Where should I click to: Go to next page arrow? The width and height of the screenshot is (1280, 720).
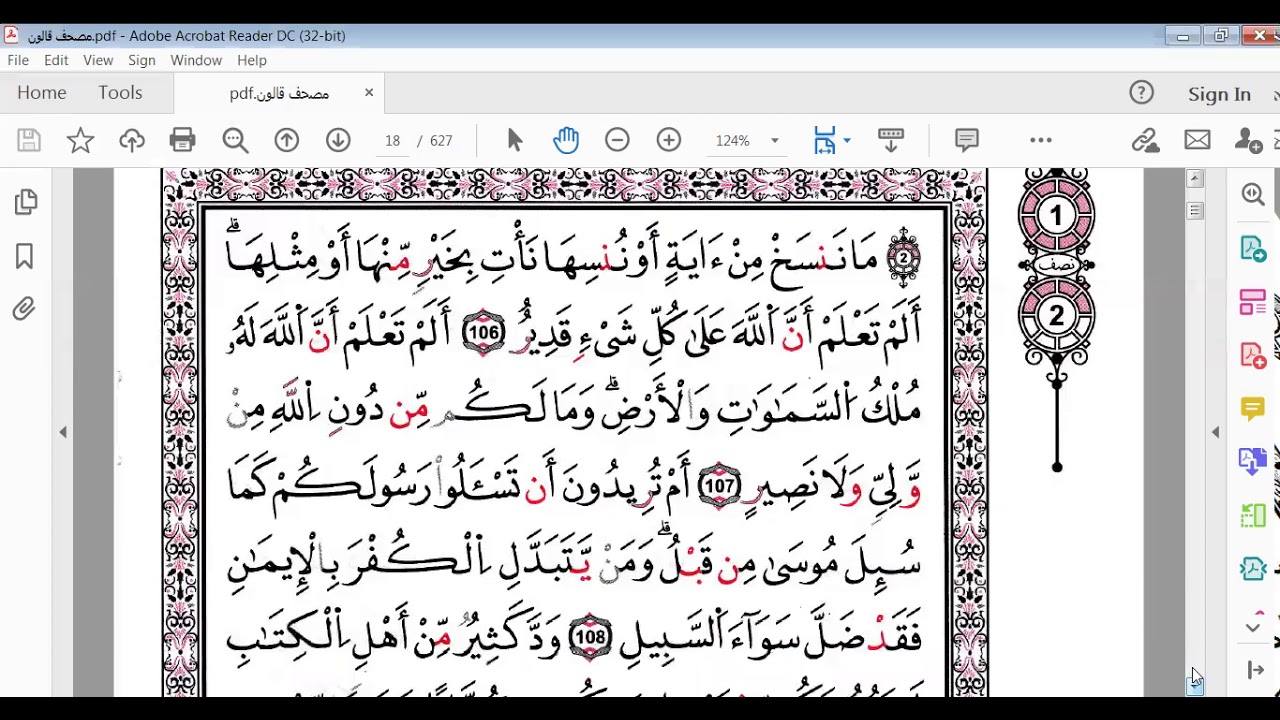(x=338, y=141)
